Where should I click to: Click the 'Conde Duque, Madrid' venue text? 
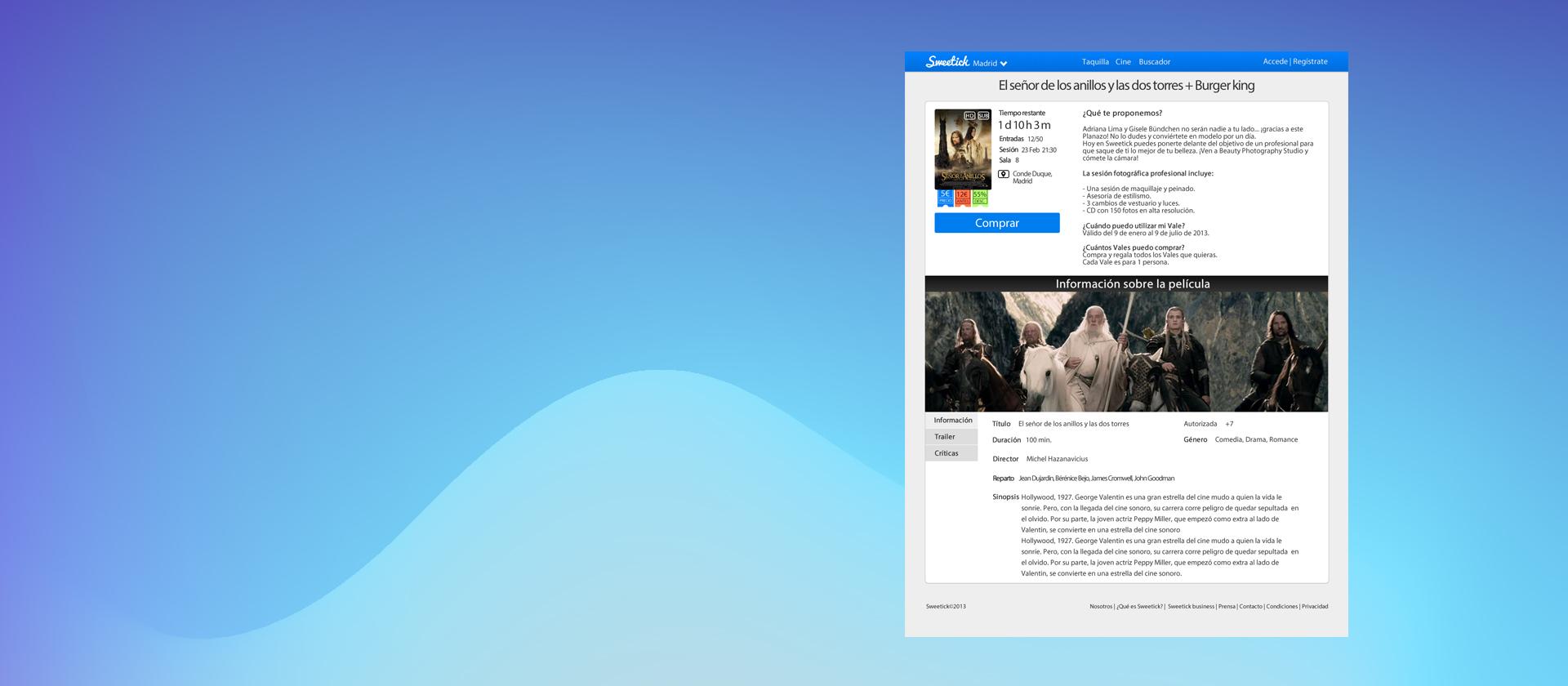[x=1032, y=177]
